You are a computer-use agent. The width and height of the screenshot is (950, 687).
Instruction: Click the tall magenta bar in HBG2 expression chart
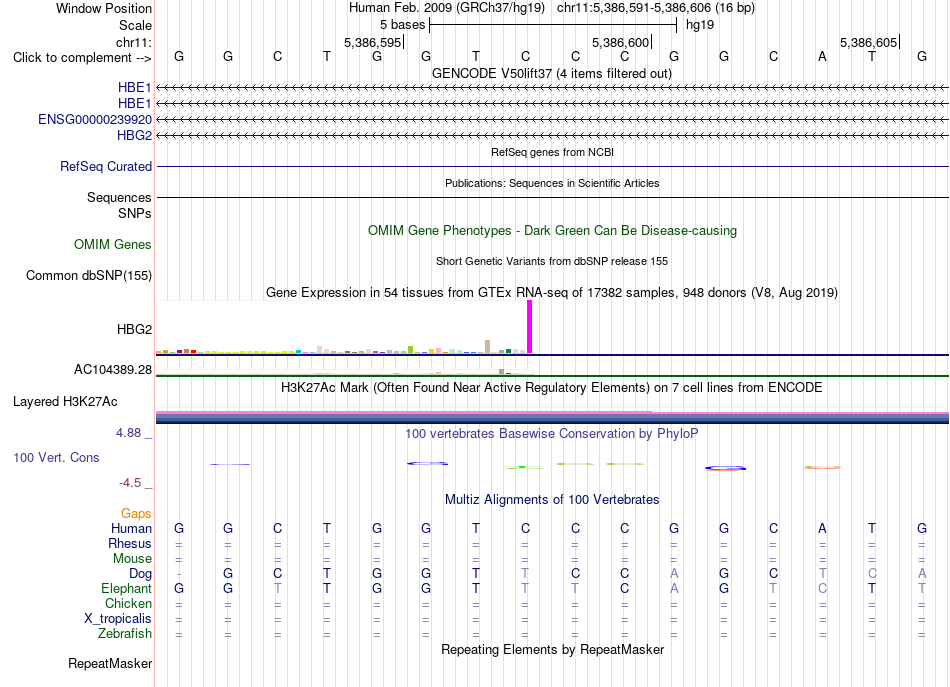point(530,327)
